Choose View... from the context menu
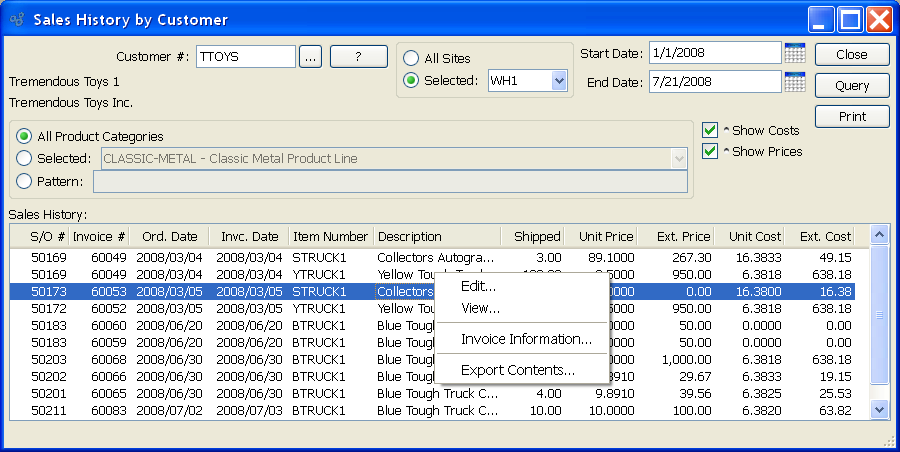 tap(522, 308)
